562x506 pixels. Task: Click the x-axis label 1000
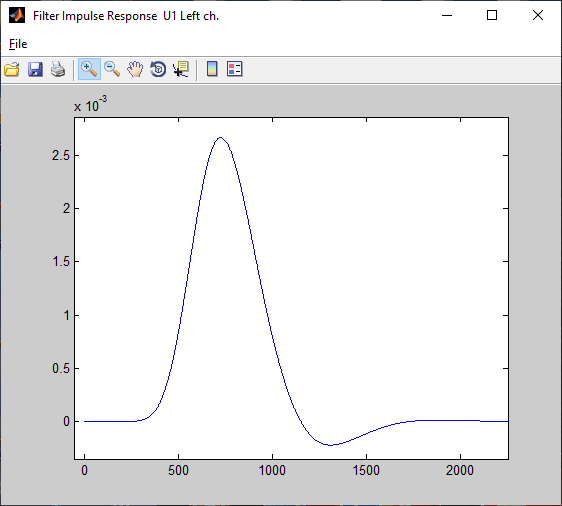point(272,470)
